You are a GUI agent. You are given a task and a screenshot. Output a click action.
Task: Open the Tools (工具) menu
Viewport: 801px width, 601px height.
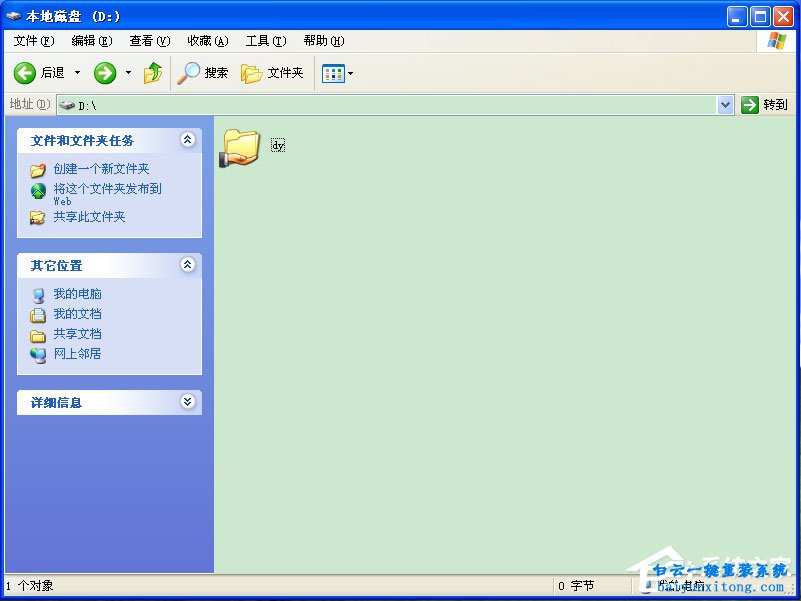(x=266, y=41)
